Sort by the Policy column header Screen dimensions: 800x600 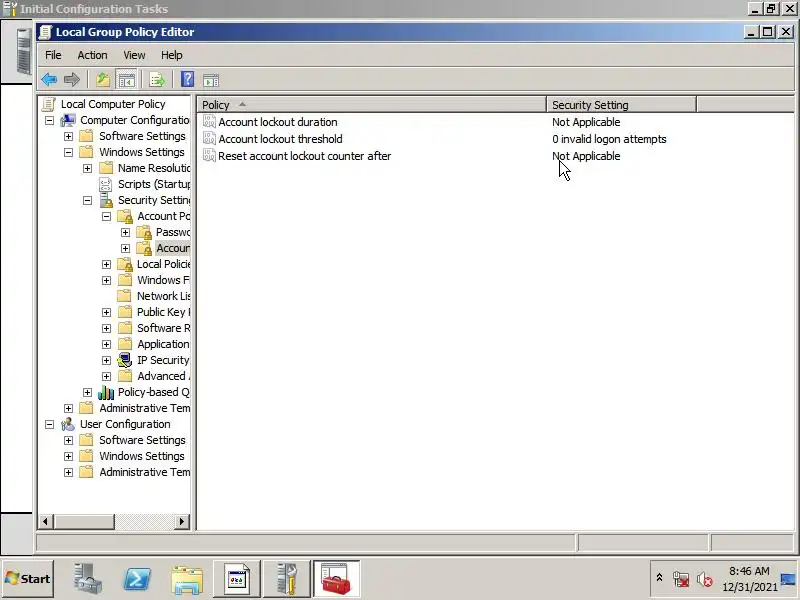point(371,105)
